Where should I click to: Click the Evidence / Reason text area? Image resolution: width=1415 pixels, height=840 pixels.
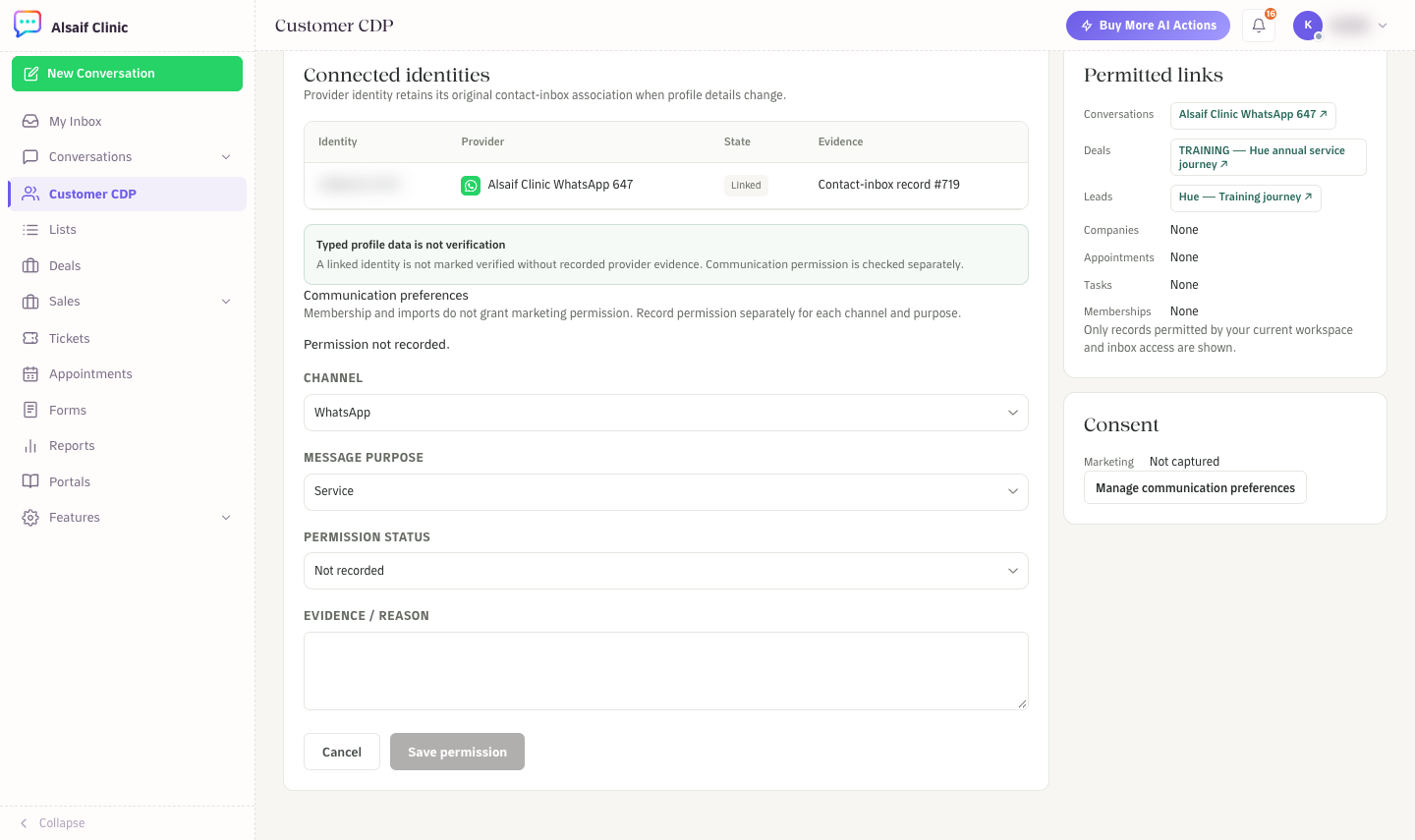666,671
